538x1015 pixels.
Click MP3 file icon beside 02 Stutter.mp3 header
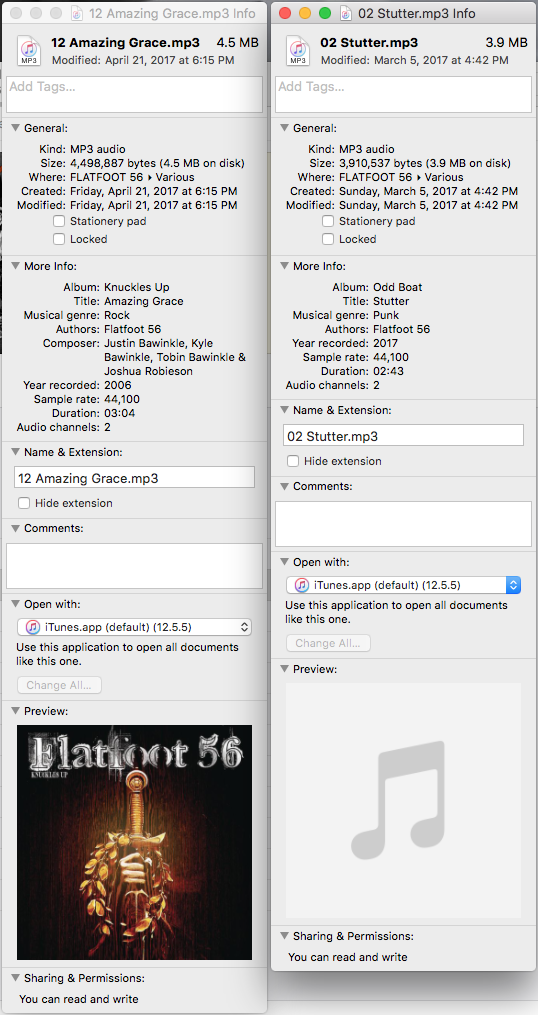[x=298, y=51]
